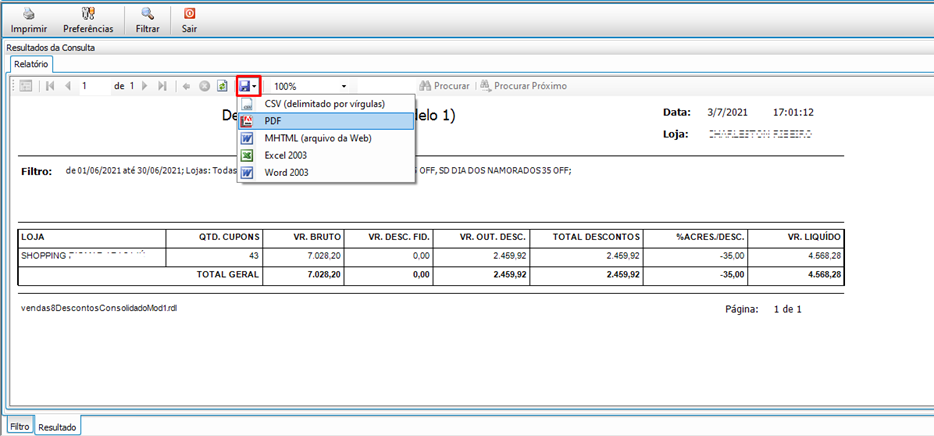Refresh the report with the green icon
934x436 pixels.
click(222, 86)
